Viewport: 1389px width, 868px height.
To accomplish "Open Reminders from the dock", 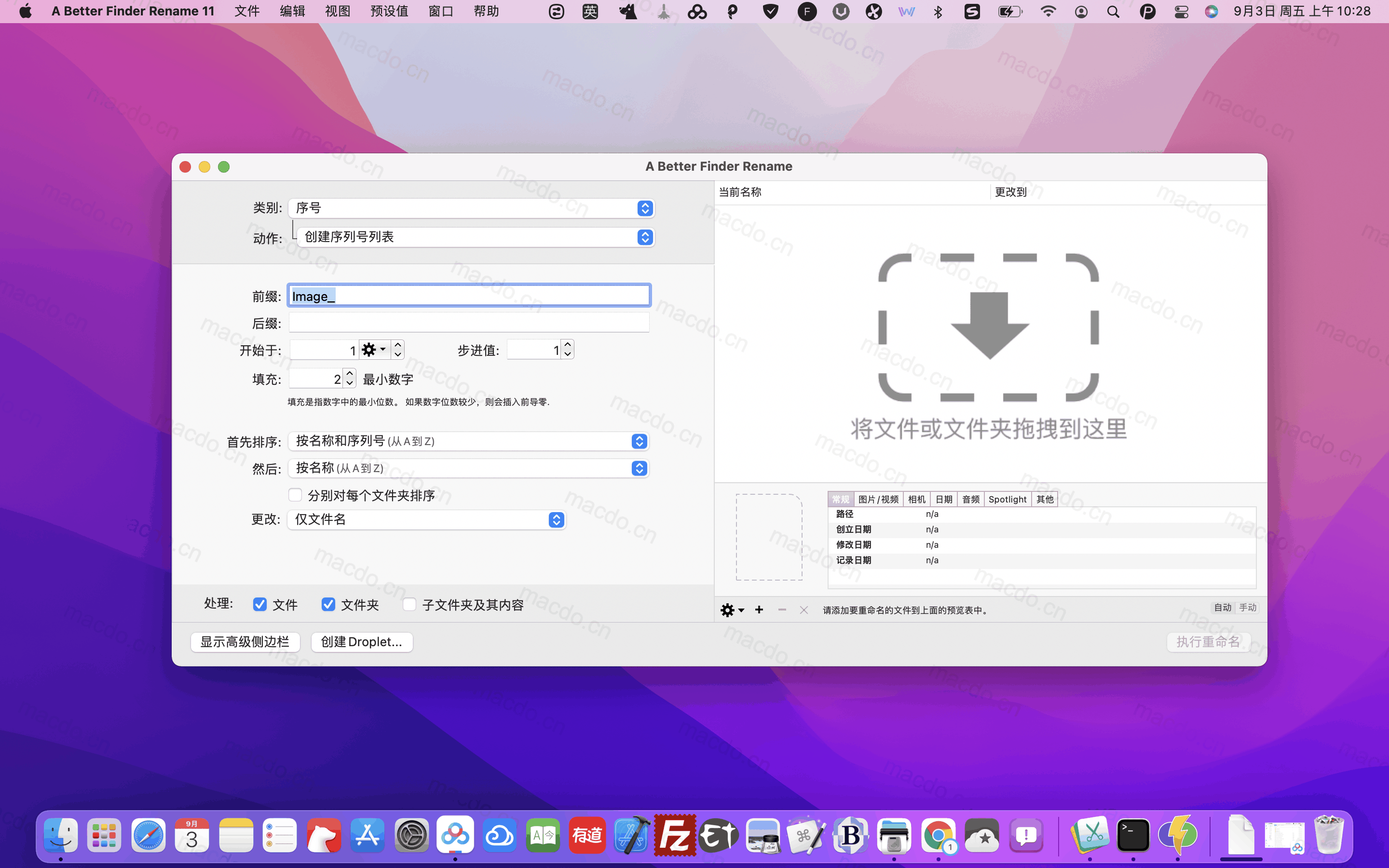I will click(280, 835).
